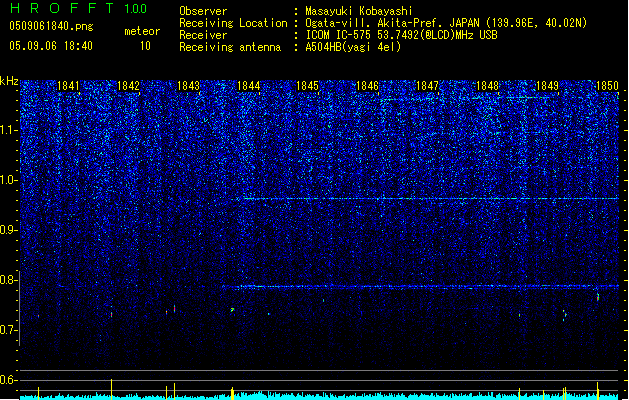The height and width of the screenshot is (400, 629).
Task: Click the date stamp 05.09.06 18:40
Action: click(51, 46)
